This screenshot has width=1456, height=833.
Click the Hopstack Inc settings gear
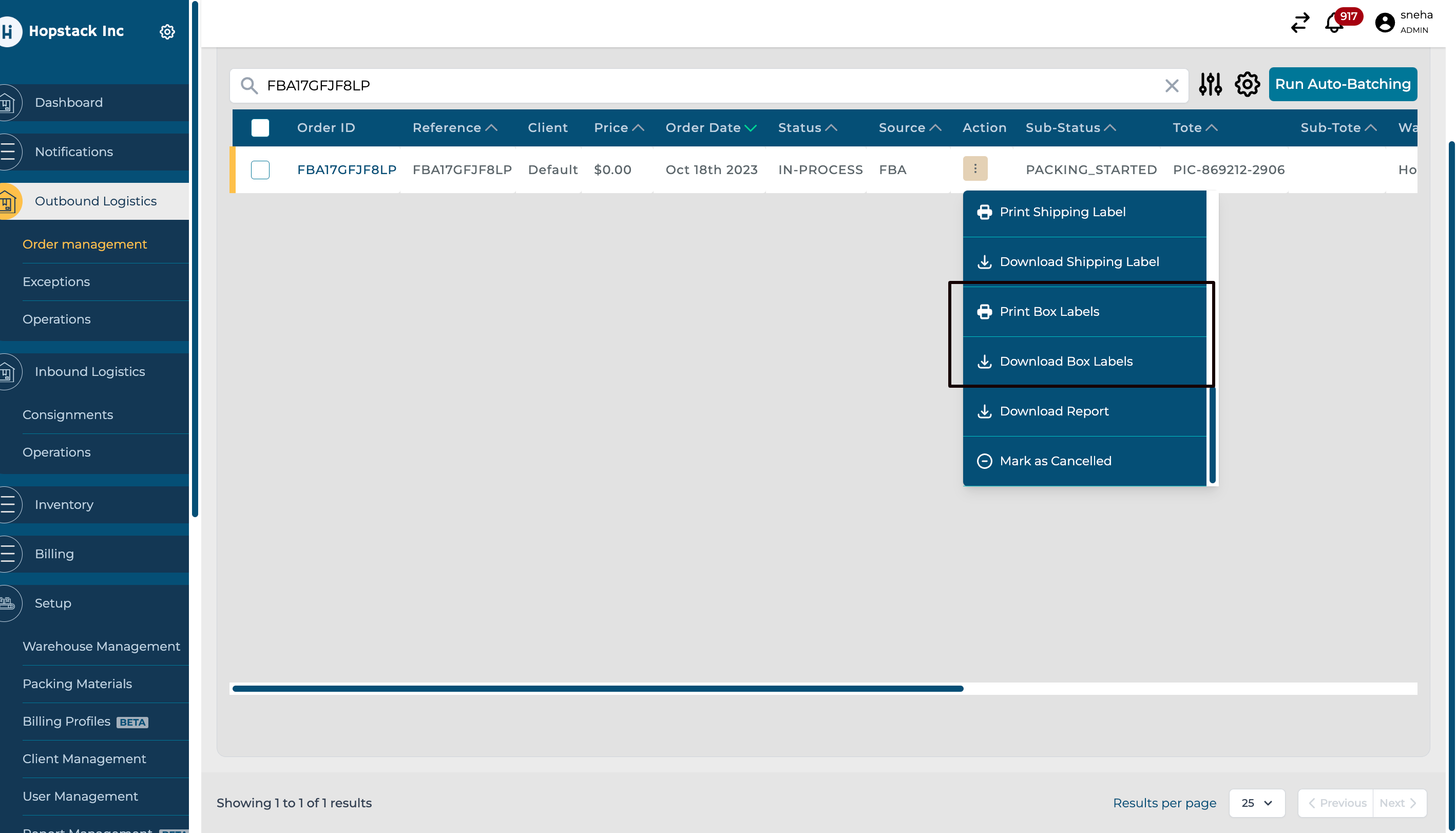(167, 31)
